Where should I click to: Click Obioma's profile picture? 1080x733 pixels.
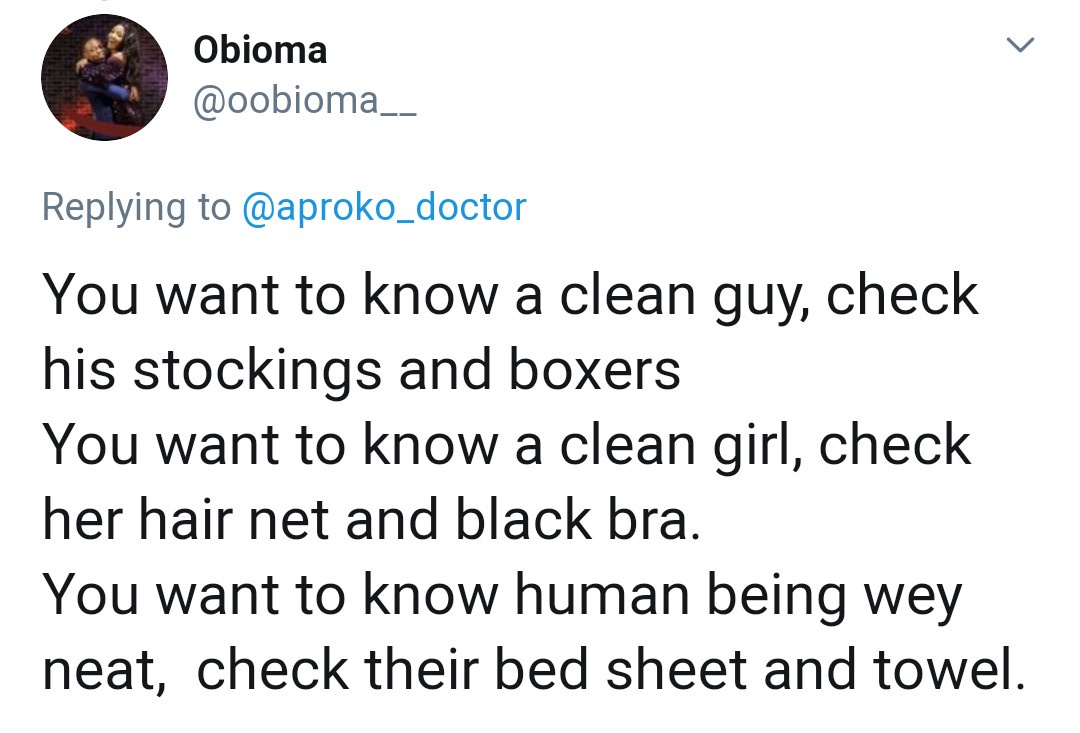tap(103, 78)
